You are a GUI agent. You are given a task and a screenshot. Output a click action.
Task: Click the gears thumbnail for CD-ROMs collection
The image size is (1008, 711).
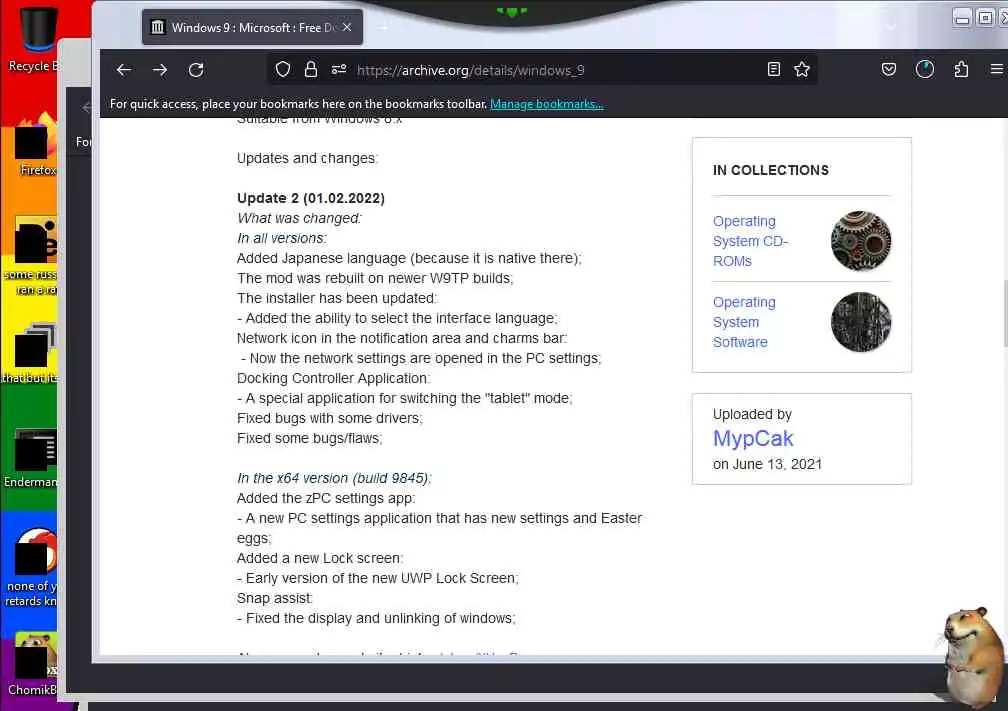tap(861, 241)
